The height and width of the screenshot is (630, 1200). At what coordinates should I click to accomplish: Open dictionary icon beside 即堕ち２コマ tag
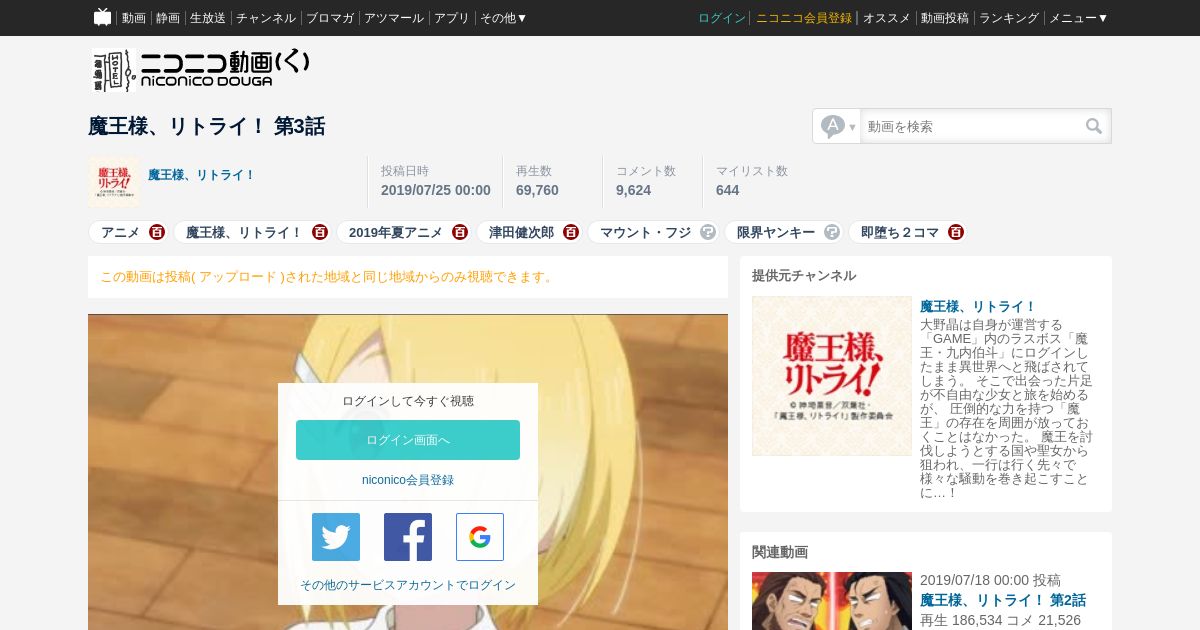pyautogui.click(x=956, y=232)
